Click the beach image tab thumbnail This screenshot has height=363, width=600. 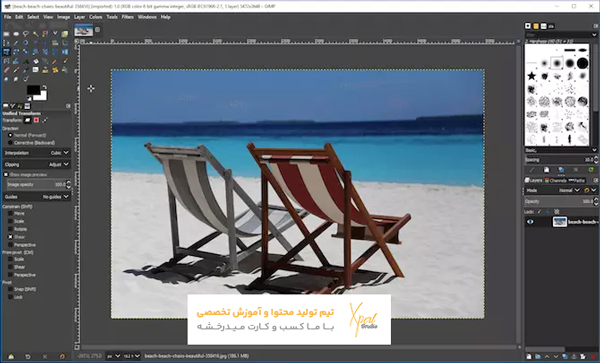tap(84, 30)
